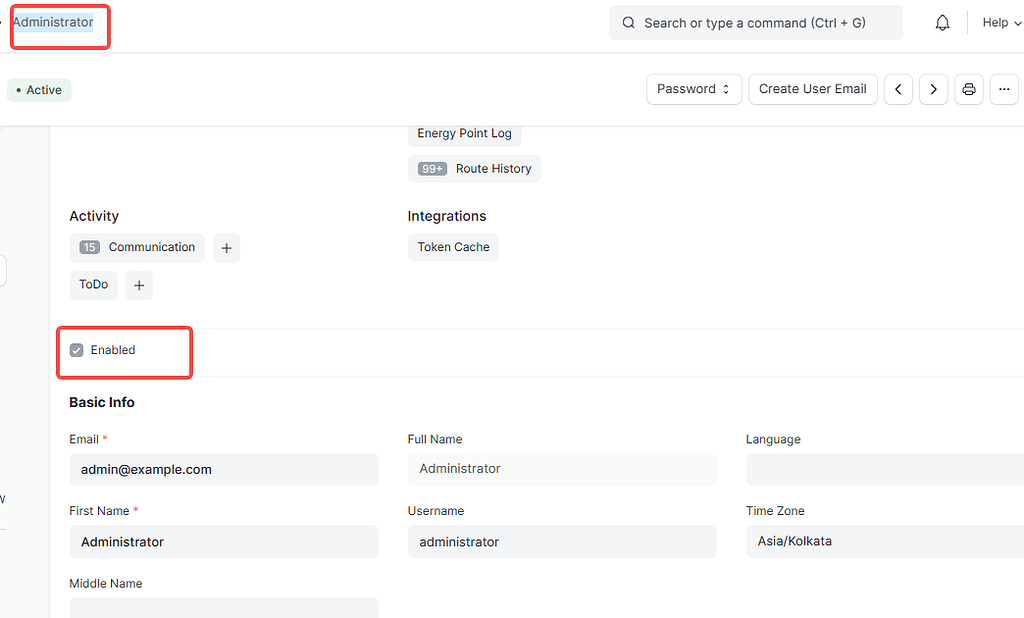This screenshot has height=618, width=1024.
Task: Click the Administrator page title
Action: (53, 22)
